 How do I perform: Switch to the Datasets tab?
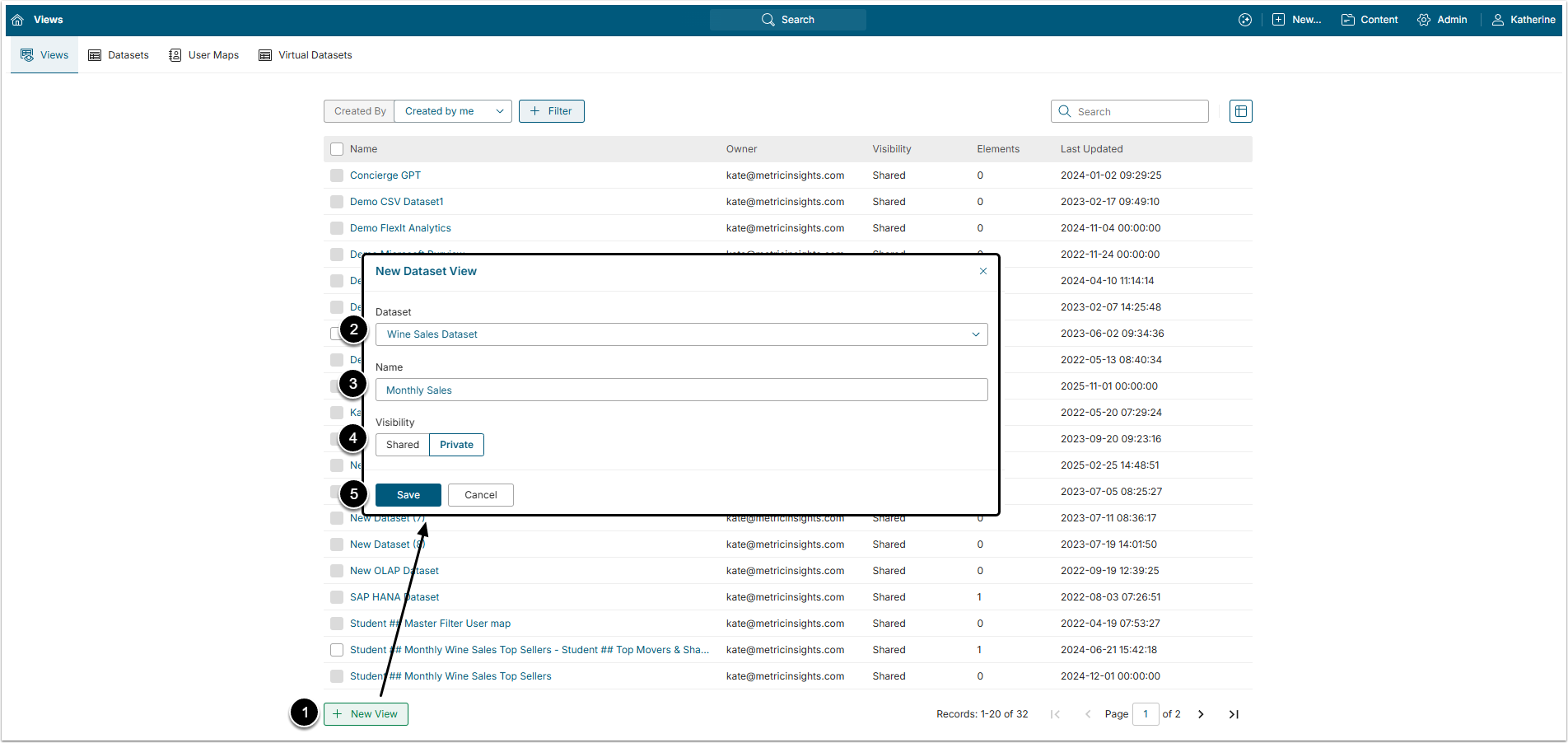(x=119, y=55)
